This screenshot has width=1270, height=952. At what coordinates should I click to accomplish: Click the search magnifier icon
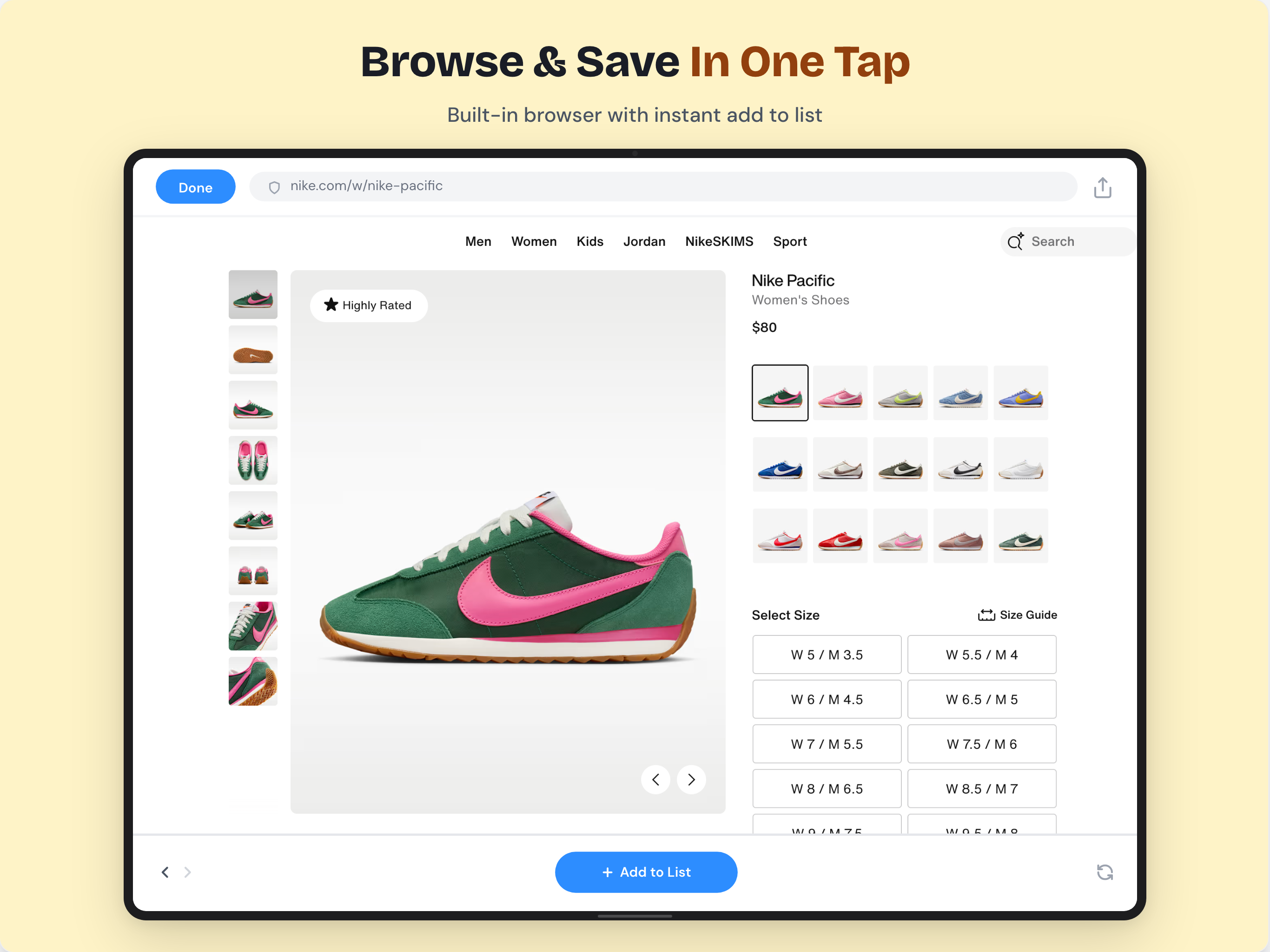(1016, 241)
